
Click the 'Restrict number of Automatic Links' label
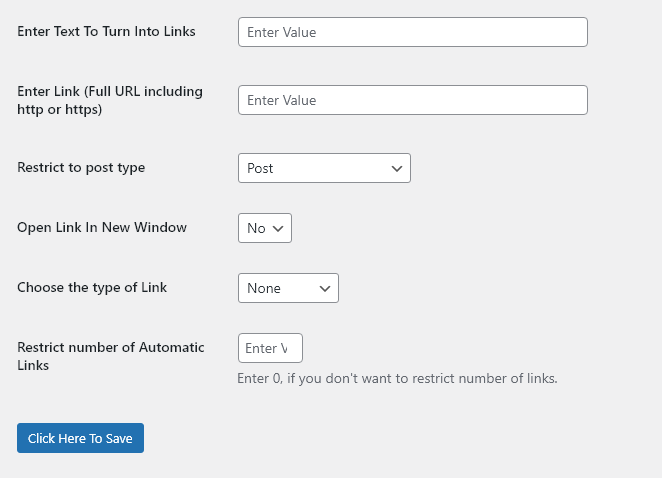click(111, 356)
